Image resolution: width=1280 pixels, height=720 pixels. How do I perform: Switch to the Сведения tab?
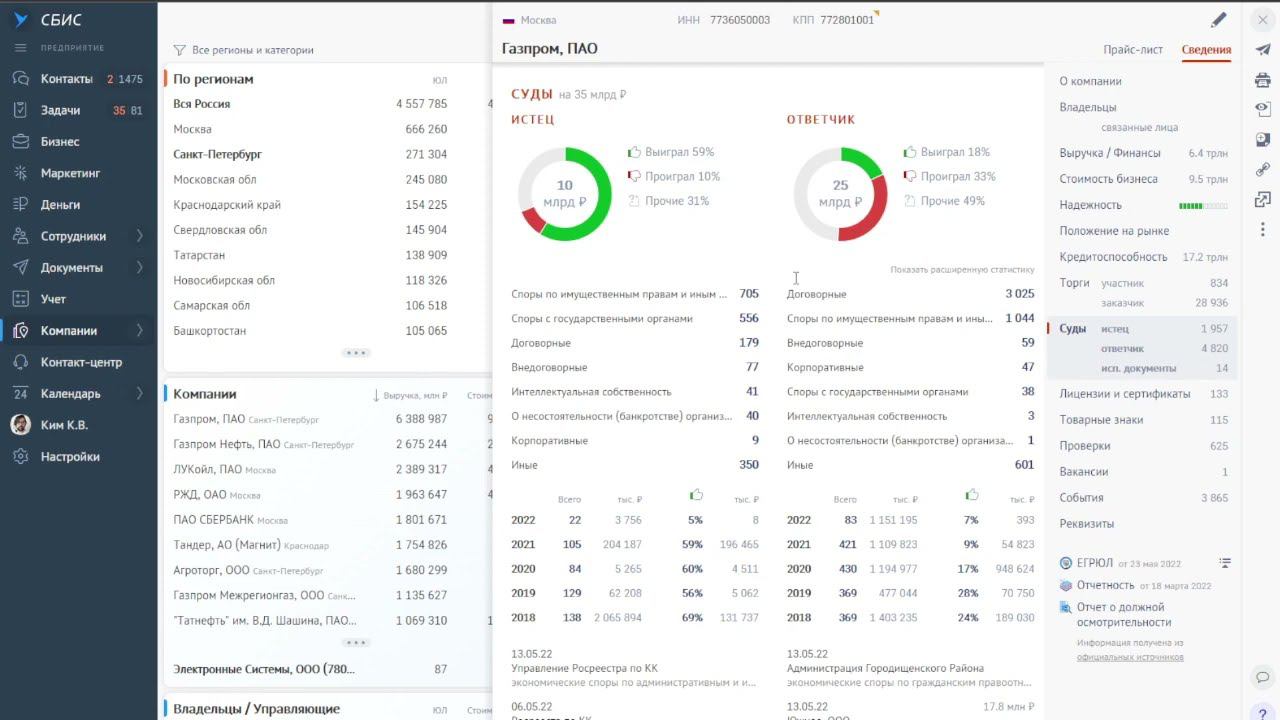(x=1206, y=49)
